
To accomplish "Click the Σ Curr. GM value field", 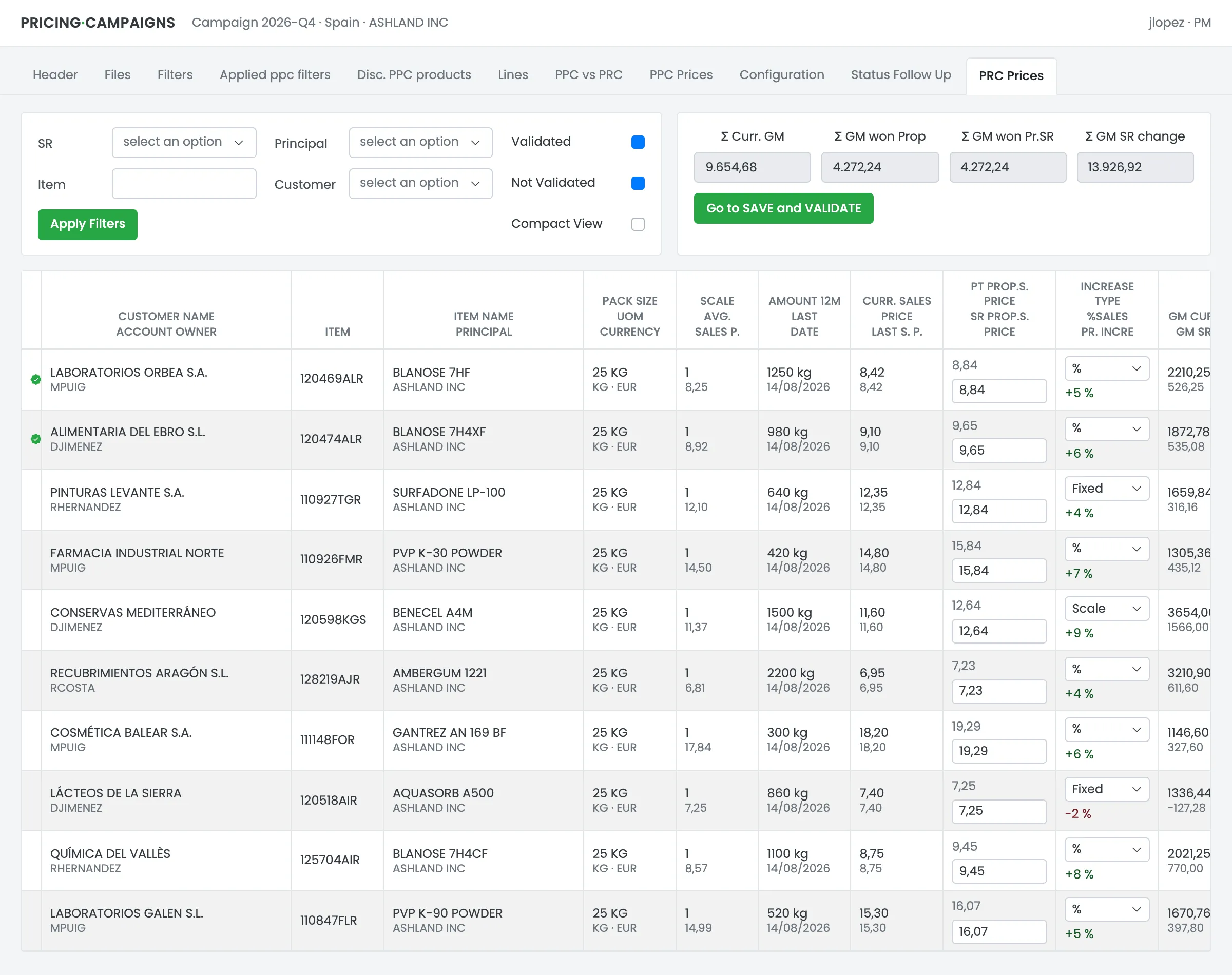I will [x=752, y=167].
